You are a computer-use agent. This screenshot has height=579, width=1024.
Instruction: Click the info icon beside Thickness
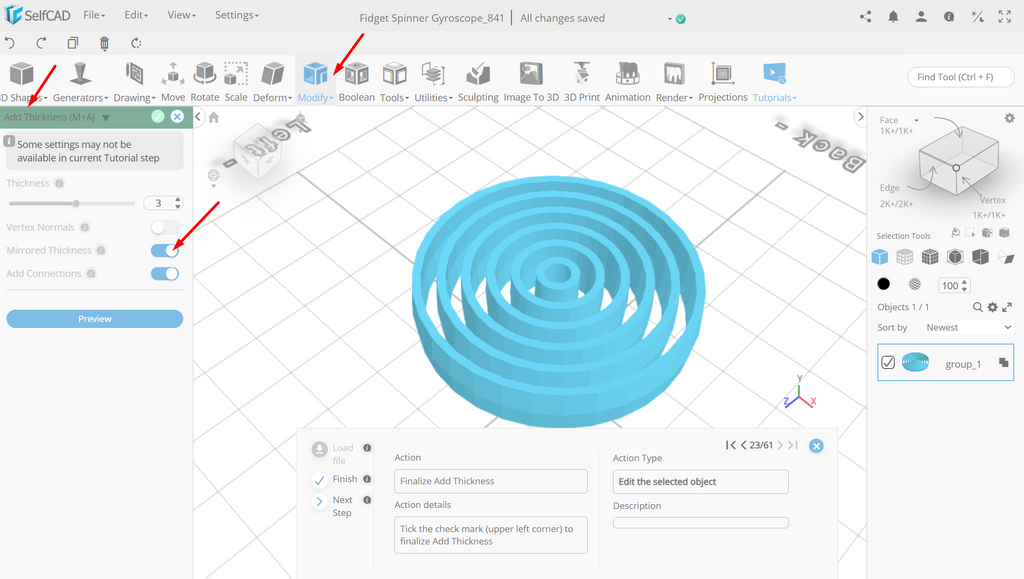tap(59, 183)
